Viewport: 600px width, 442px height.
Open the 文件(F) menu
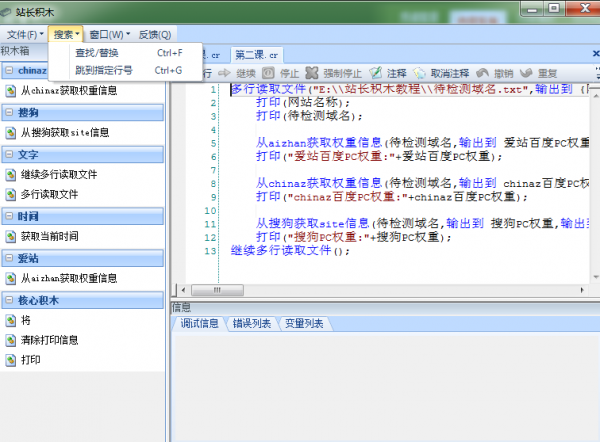[x=24, y=35]
